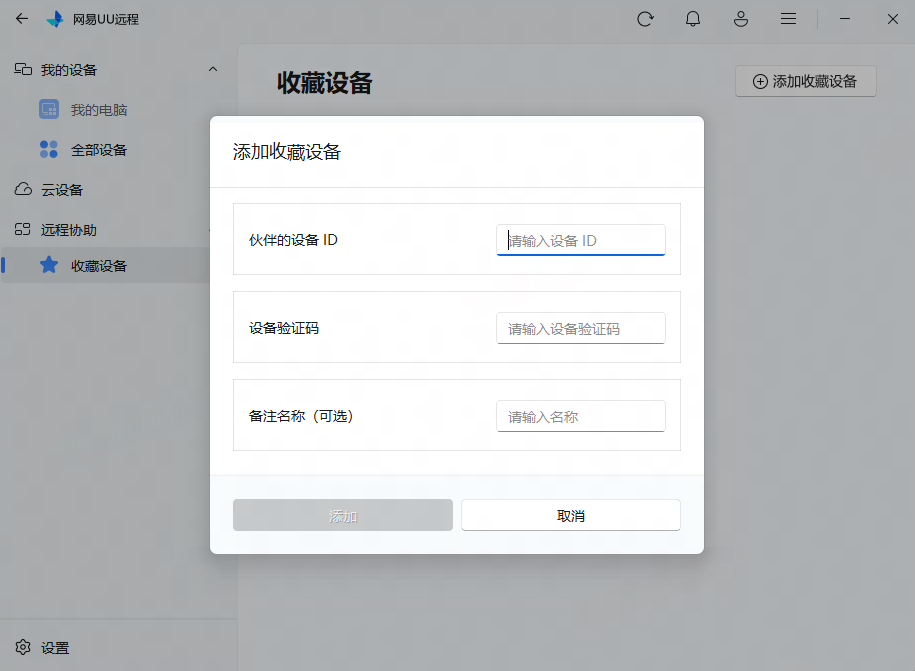The width and height of the screenshot is (915, 671).
Task: Click the 添加 button in dialog
Action: (343, 515)
